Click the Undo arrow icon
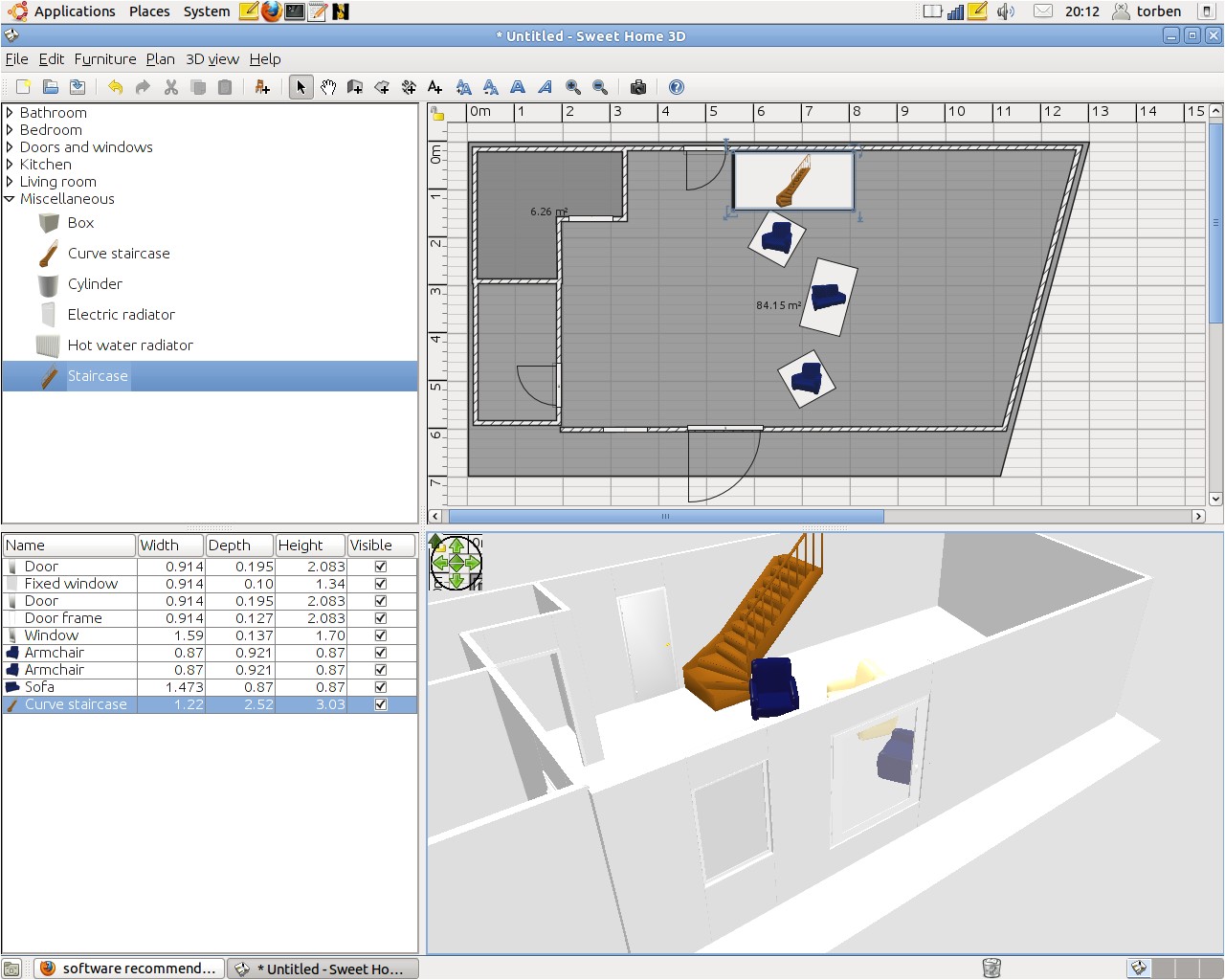 114,87
